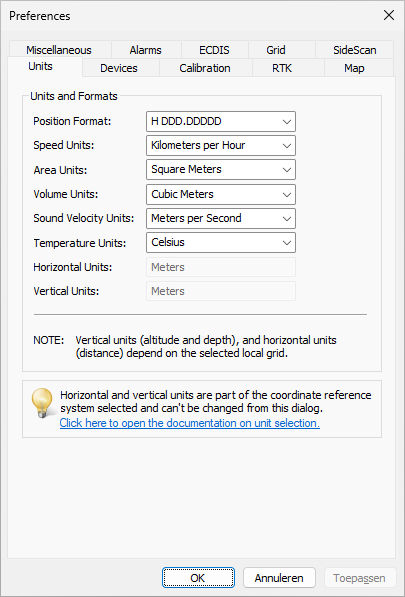
Task: Click the Annuleren button
Action: pyautogui.click(x=279, y=578)
